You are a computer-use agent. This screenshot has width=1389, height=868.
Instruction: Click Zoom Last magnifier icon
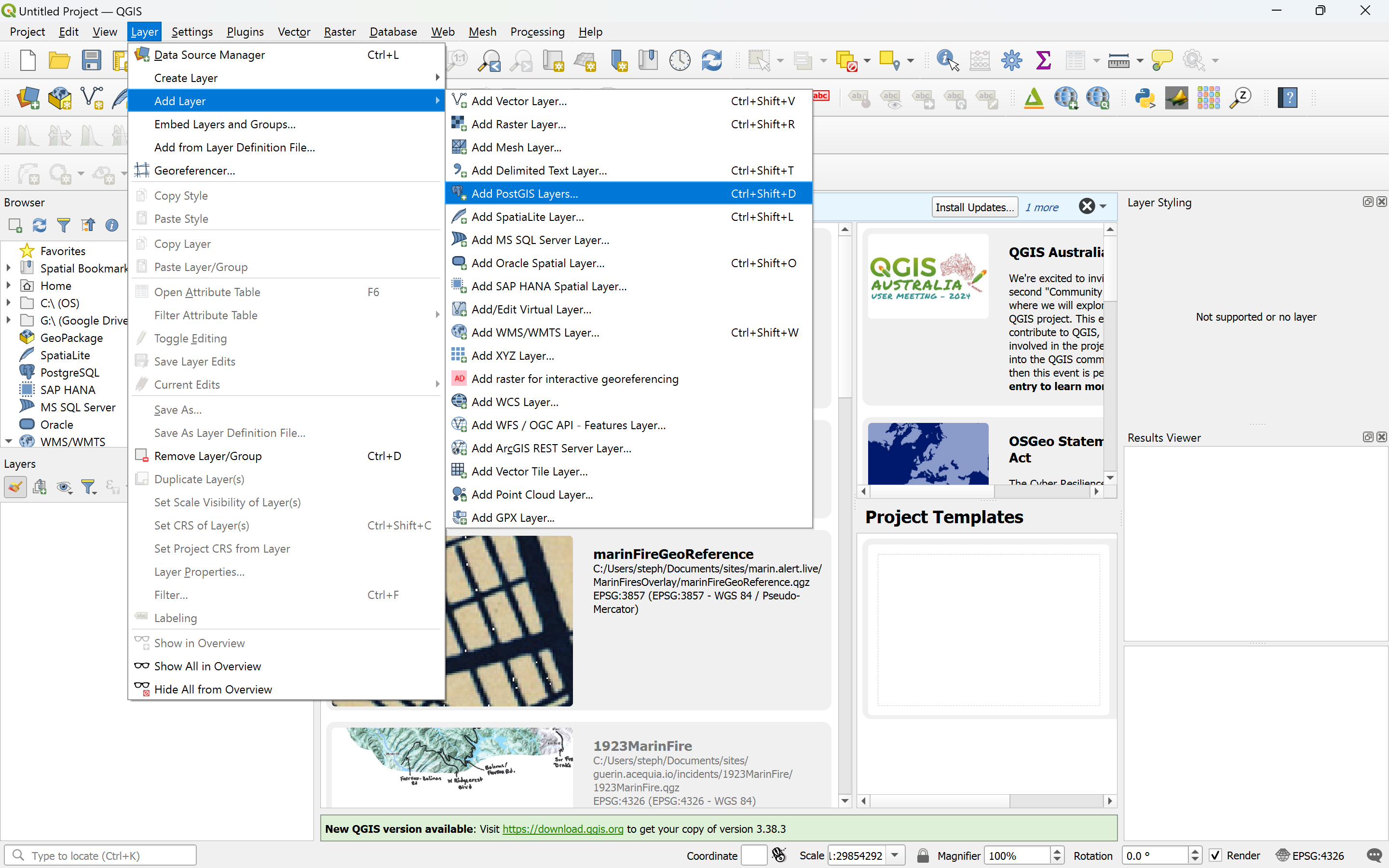pos(489,60)
